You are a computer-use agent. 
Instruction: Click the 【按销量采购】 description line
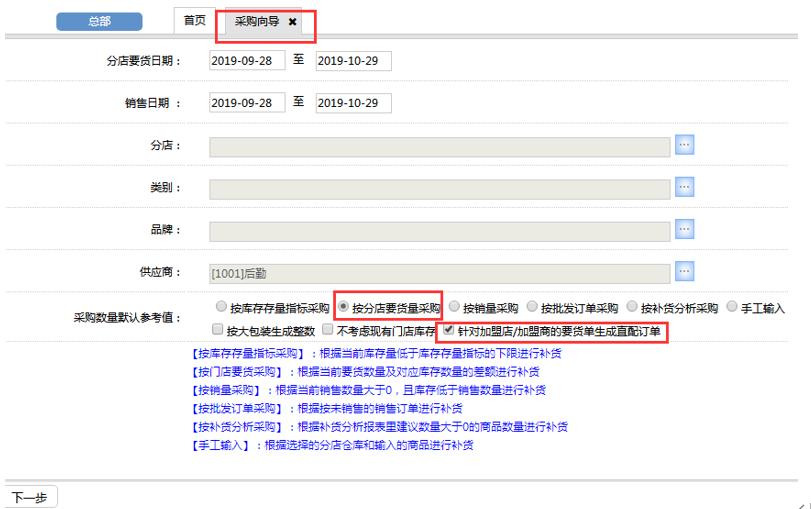pos(368,390)
